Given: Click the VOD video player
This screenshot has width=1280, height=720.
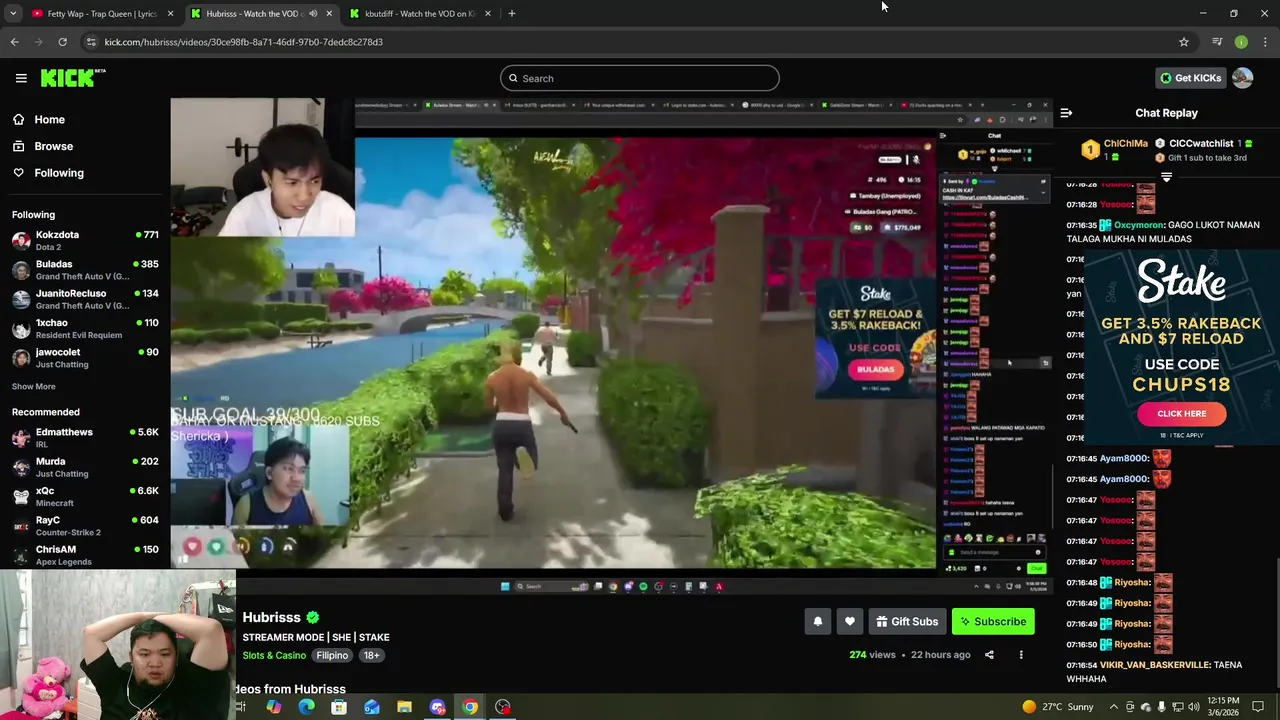Looking at the screenshot, I should (611, 347).
